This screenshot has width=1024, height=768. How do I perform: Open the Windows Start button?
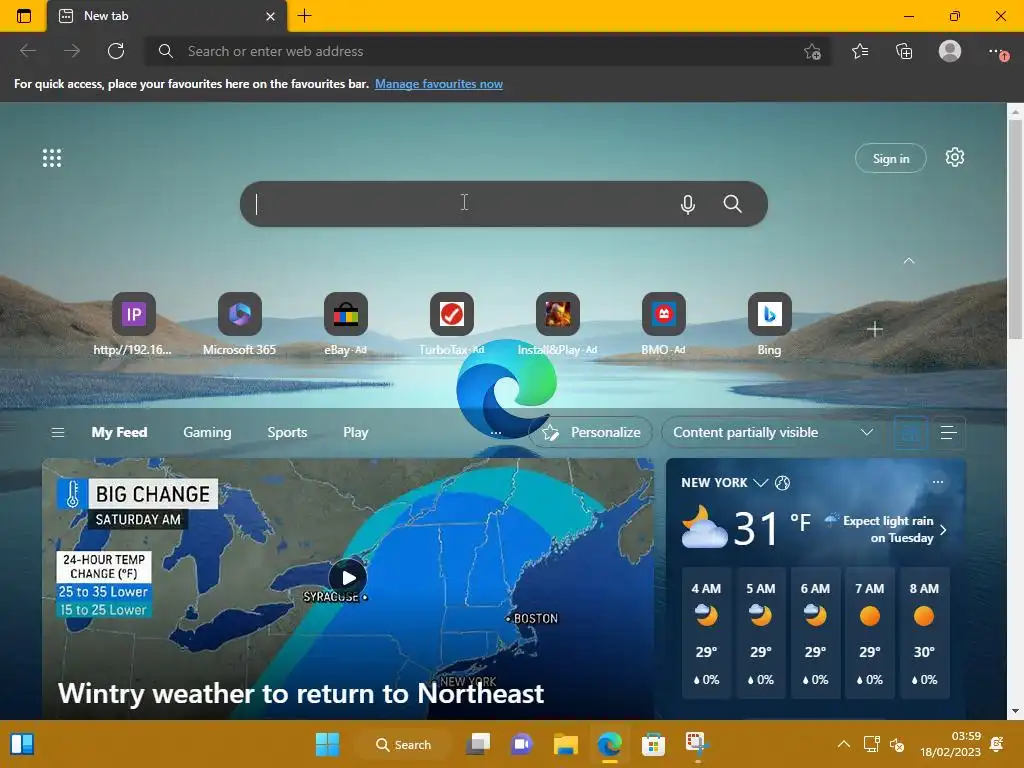click(327, 744)
